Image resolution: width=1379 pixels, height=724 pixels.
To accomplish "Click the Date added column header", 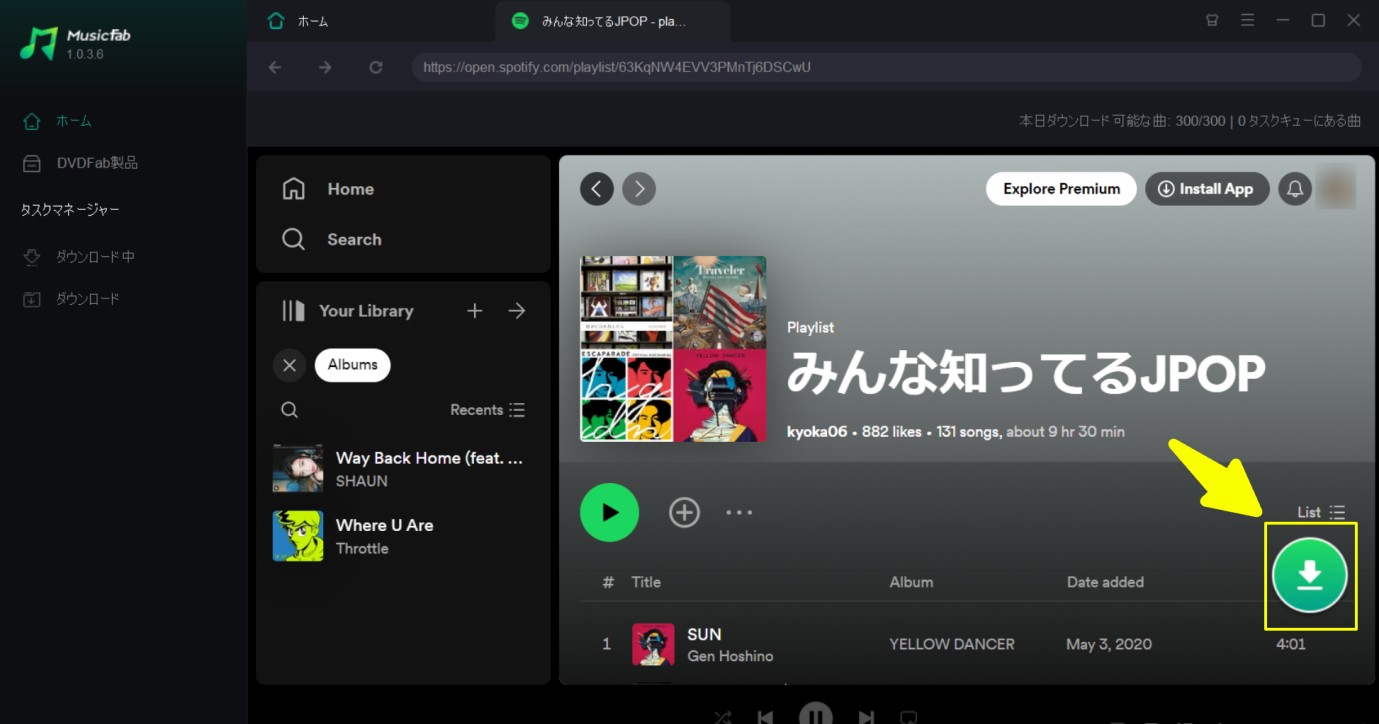I will pyautogui.click(x=1105, y=582).
